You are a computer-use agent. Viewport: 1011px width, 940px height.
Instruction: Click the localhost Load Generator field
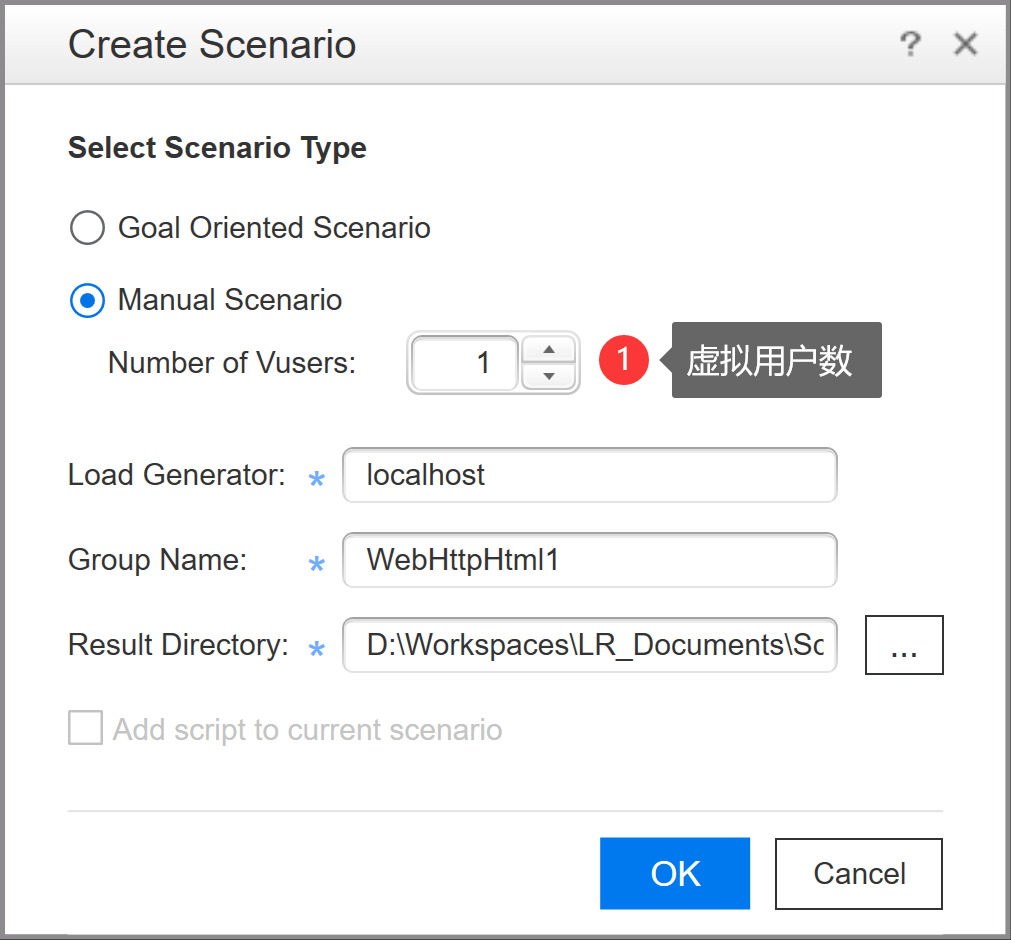click(590, 475)
